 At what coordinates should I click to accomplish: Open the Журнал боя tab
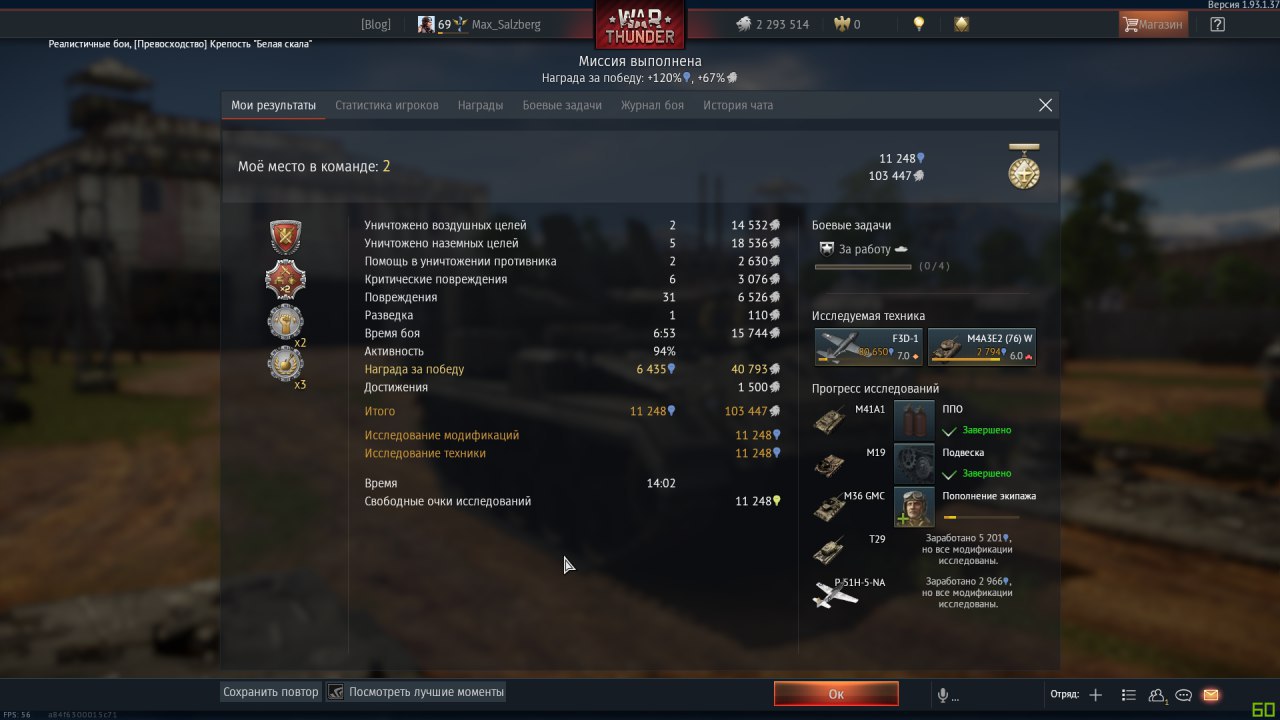point(652,105)
